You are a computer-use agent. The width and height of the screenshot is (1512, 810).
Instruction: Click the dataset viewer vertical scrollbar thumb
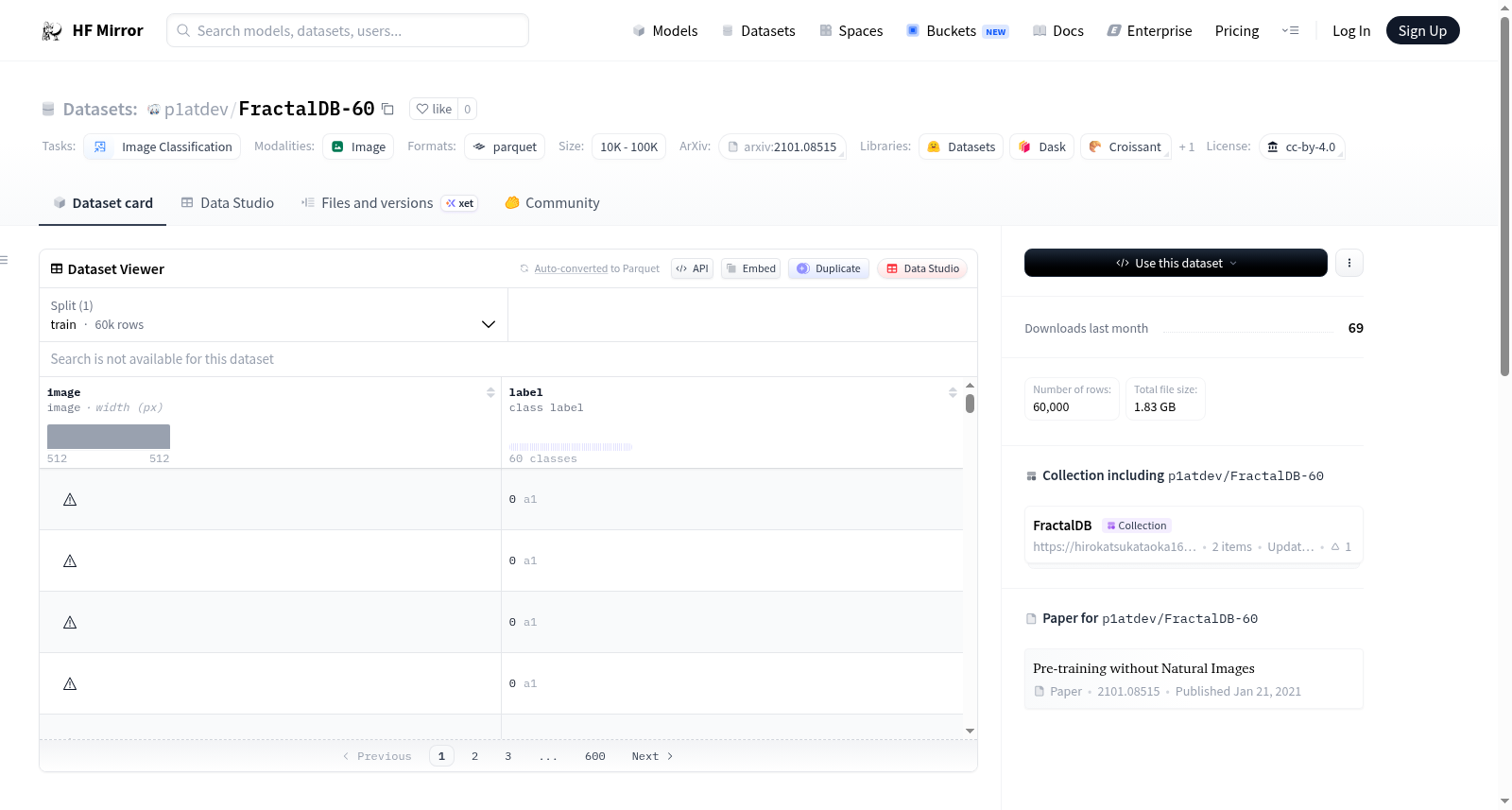970,404
